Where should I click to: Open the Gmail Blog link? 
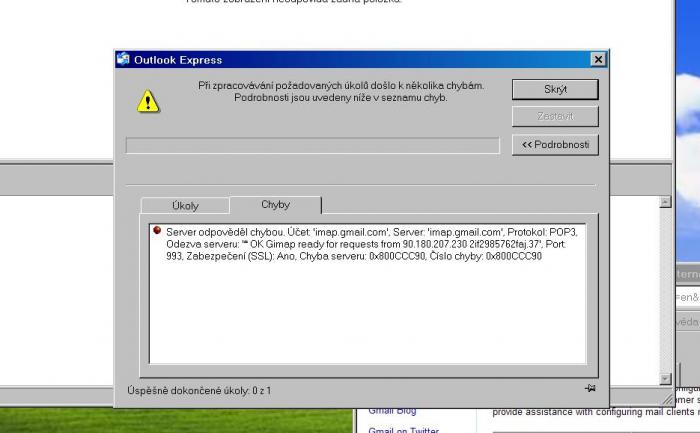(392, 411)
